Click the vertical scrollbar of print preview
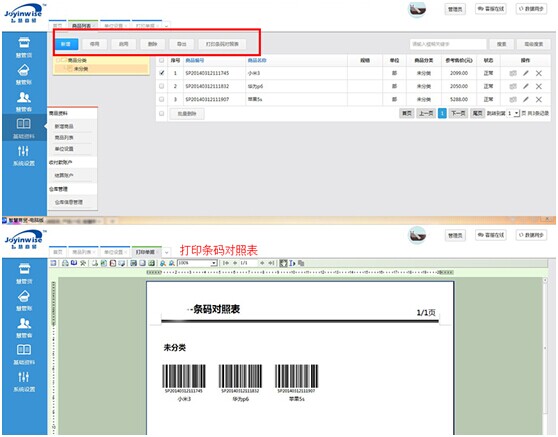 tap(544, 349)
